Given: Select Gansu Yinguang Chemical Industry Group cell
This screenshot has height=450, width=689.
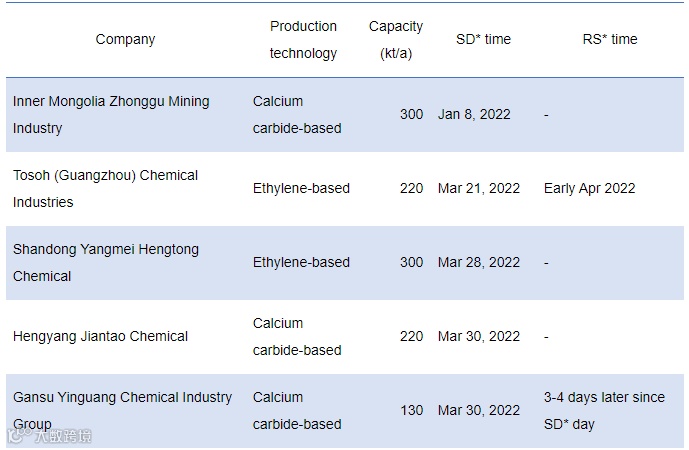Looking at the screenshot, I should [122, 411].
